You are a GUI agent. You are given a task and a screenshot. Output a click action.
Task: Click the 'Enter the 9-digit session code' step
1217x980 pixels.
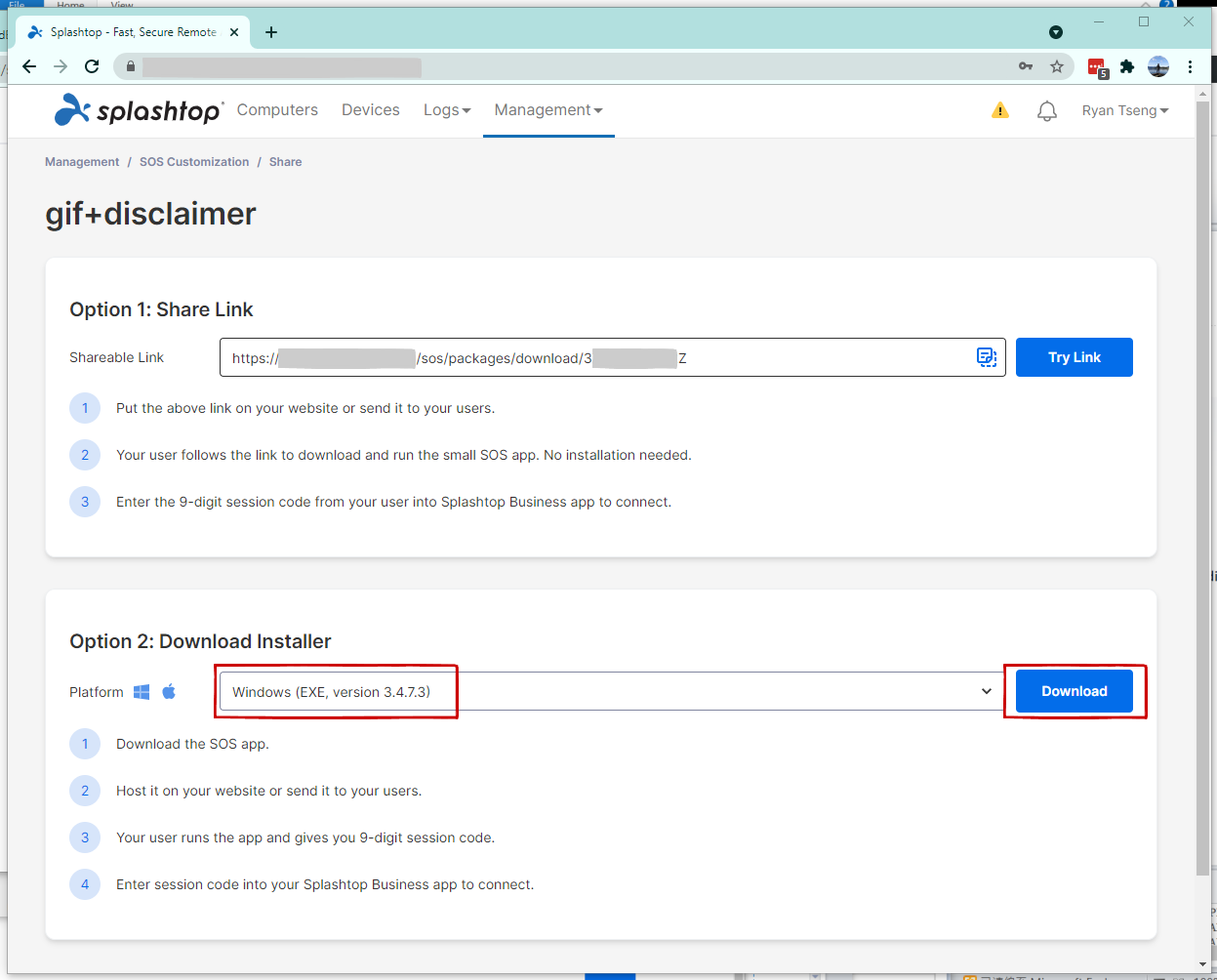[393, 502]
